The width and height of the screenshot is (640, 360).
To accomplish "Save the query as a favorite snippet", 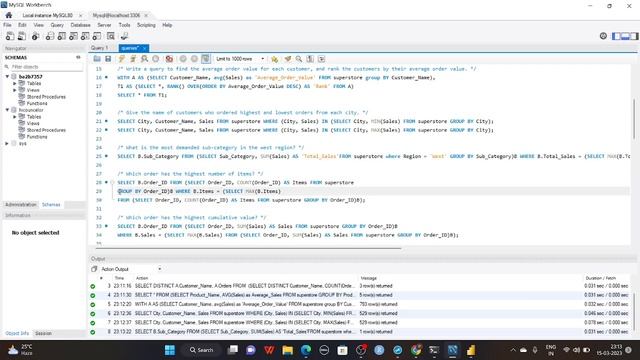I will (x=274, y=59).
